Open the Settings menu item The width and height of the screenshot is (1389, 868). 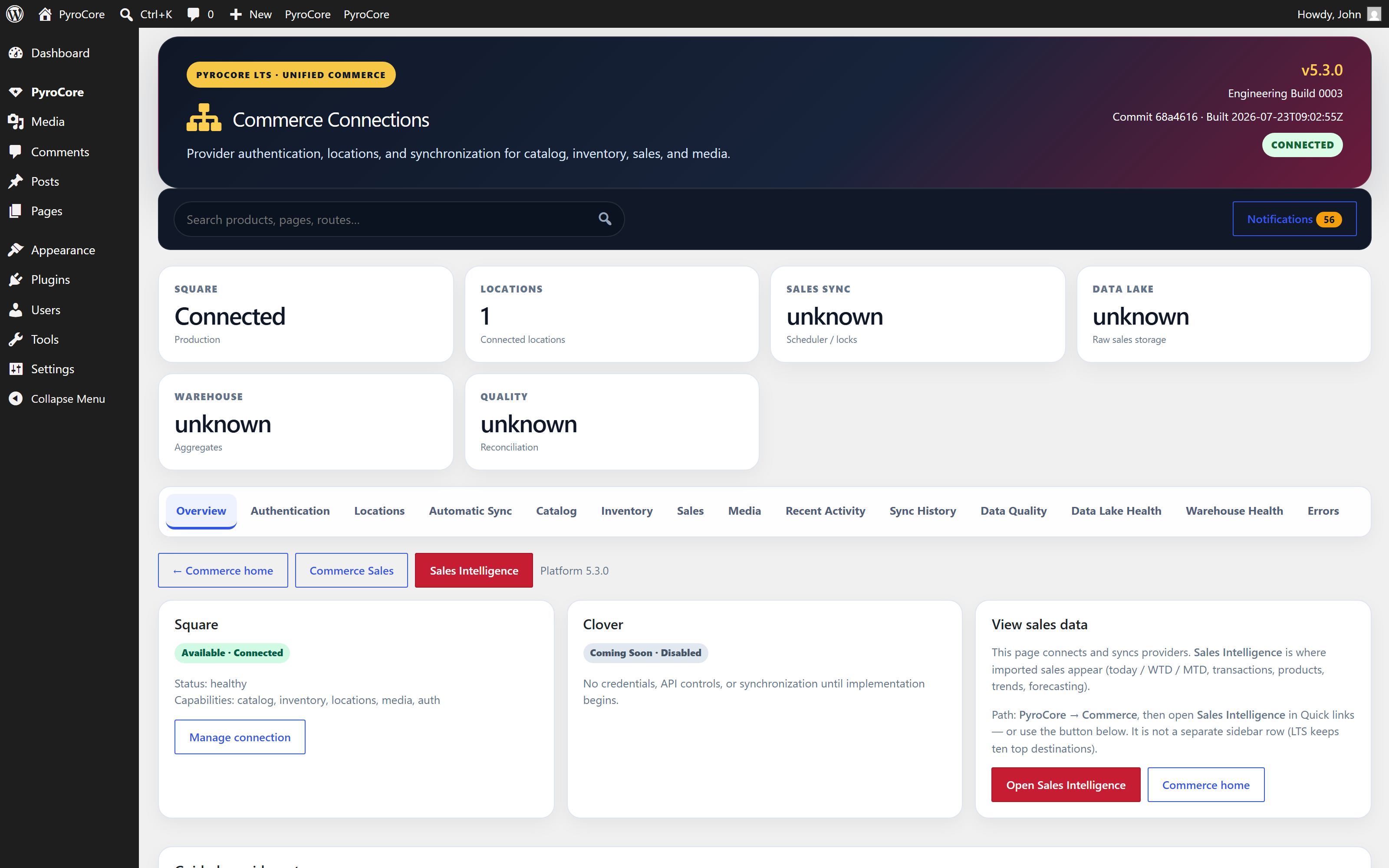click(x=69, y=369)
